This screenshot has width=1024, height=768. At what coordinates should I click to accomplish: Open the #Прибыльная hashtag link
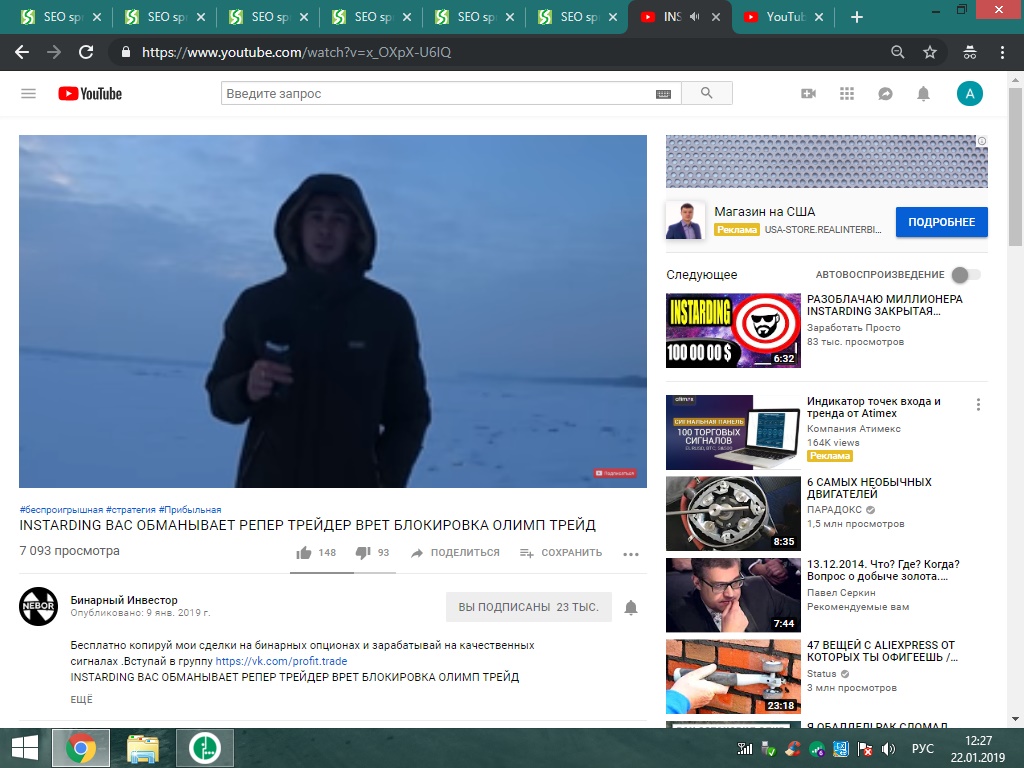coord(190,509)
